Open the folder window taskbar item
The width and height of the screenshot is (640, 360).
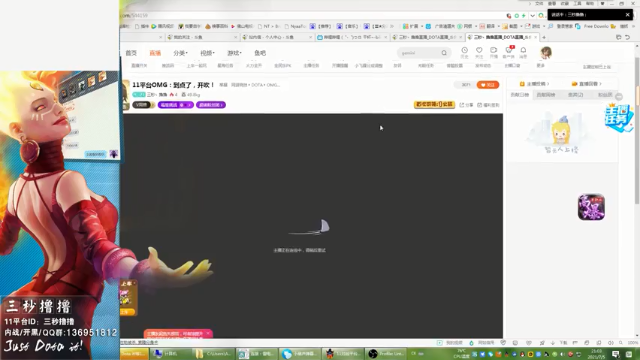tap(213, 354)
